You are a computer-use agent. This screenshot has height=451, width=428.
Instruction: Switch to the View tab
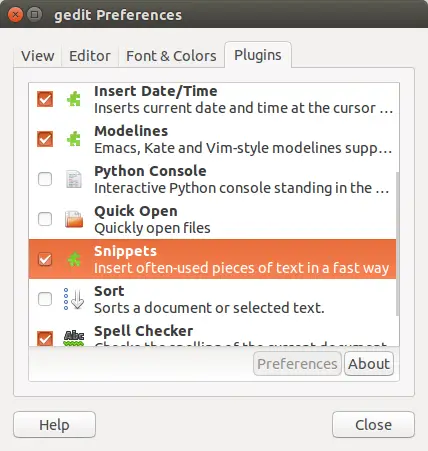38,56
